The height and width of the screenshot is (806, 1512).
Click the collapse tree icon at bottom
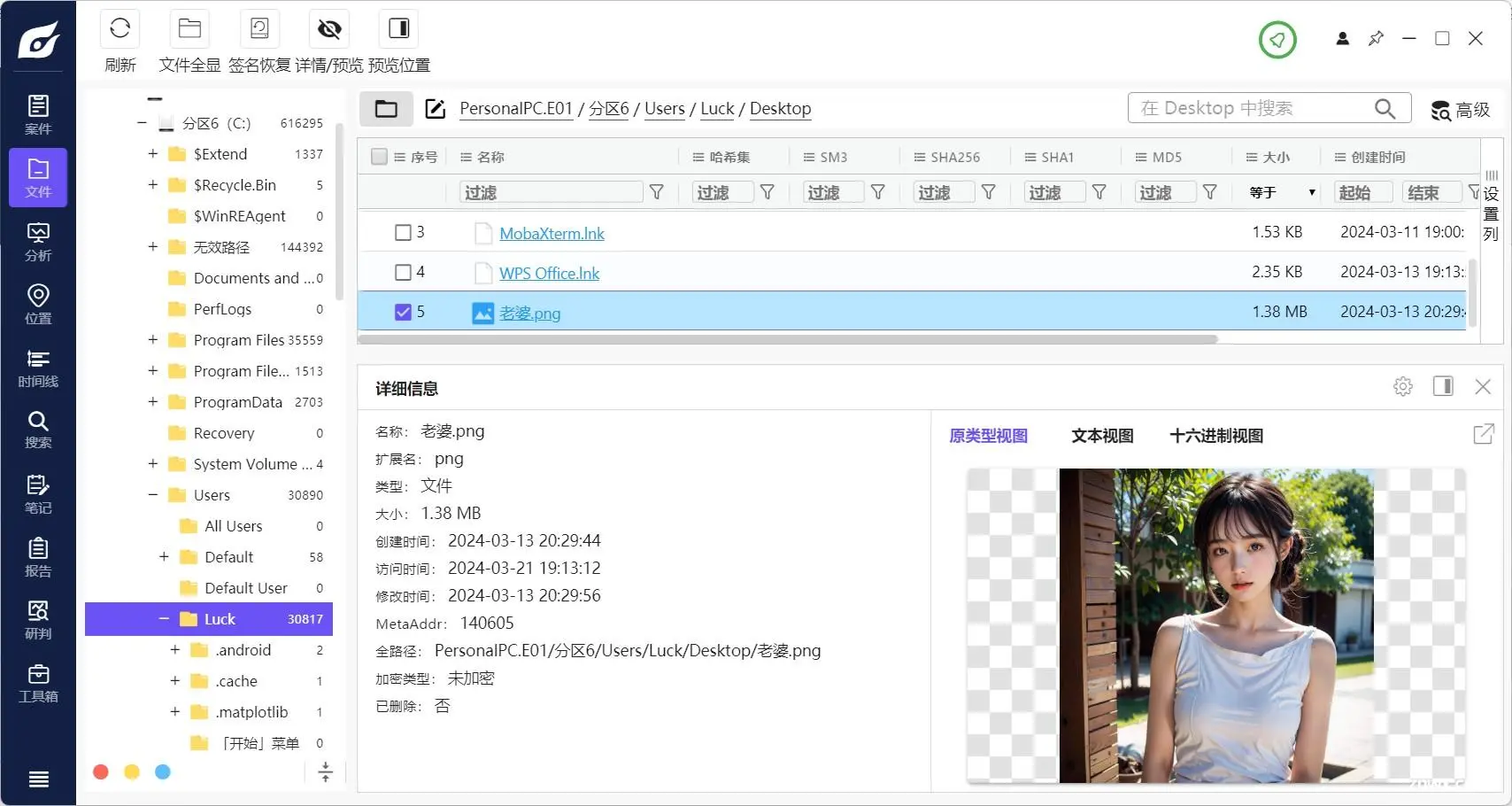tap(325, 772)
